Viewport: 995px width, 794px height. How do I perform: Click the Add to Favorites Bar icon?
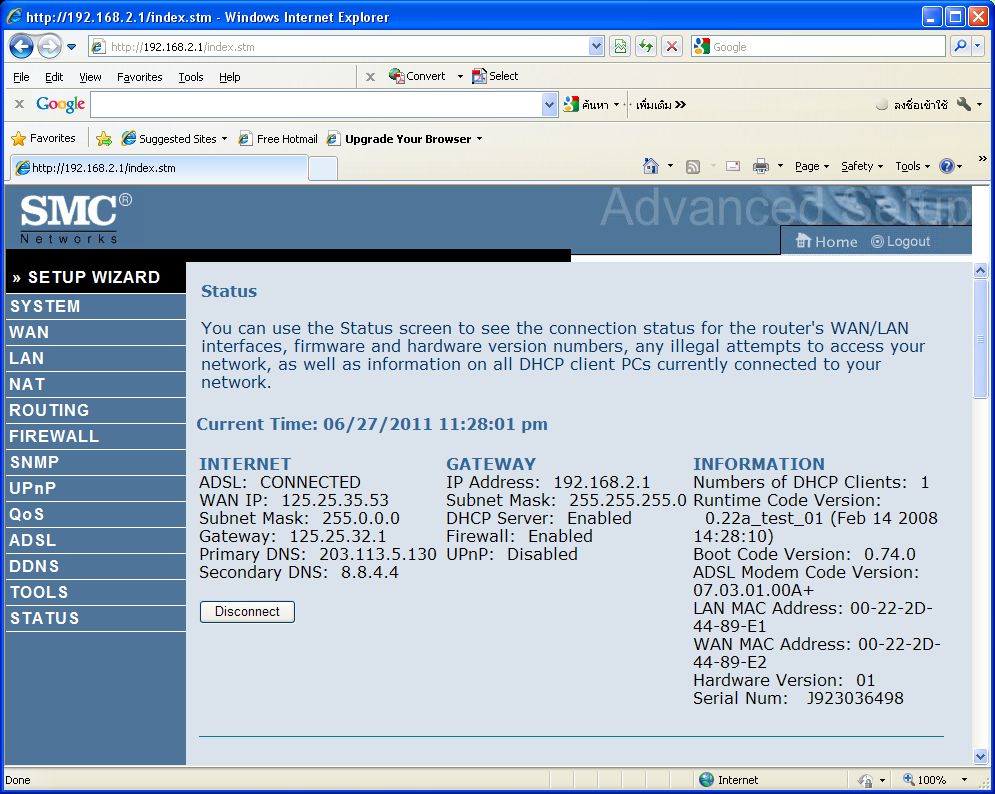point(104,138)
